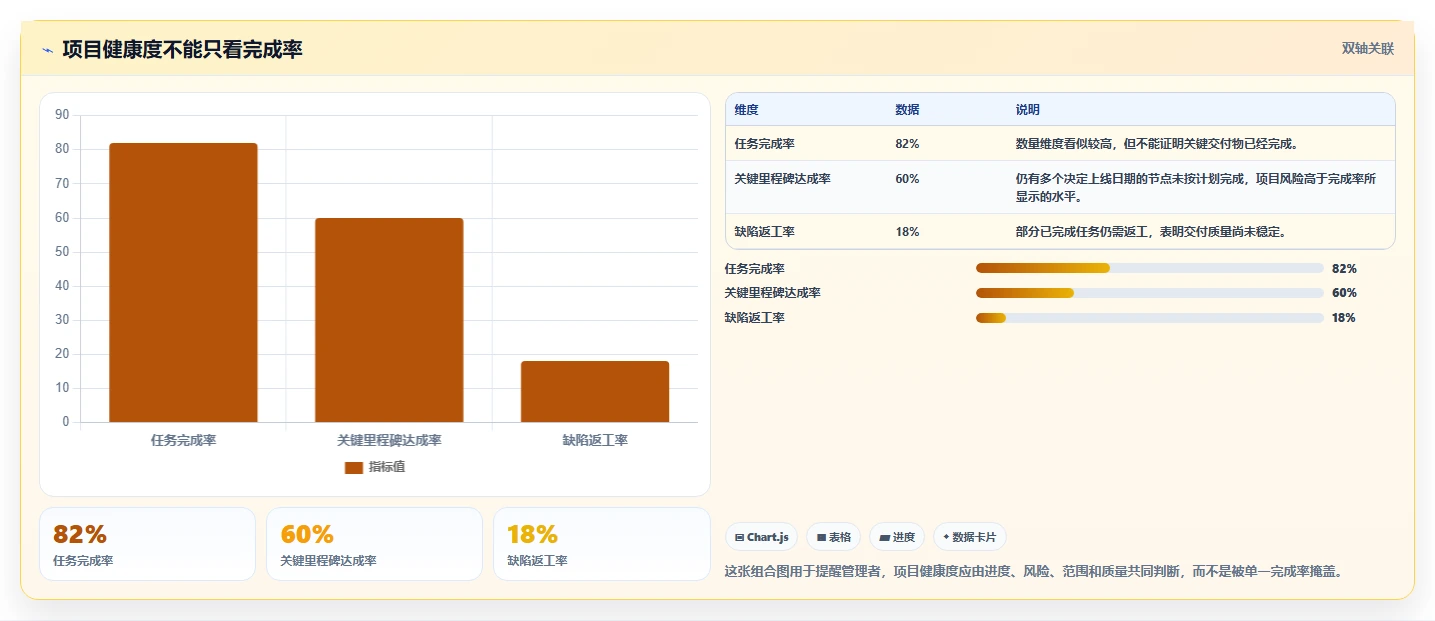Open the 18% 缺陷返工率 data card
Image resolution: width=1435 pixels, height=621 pixels.
tap(601, 544)
